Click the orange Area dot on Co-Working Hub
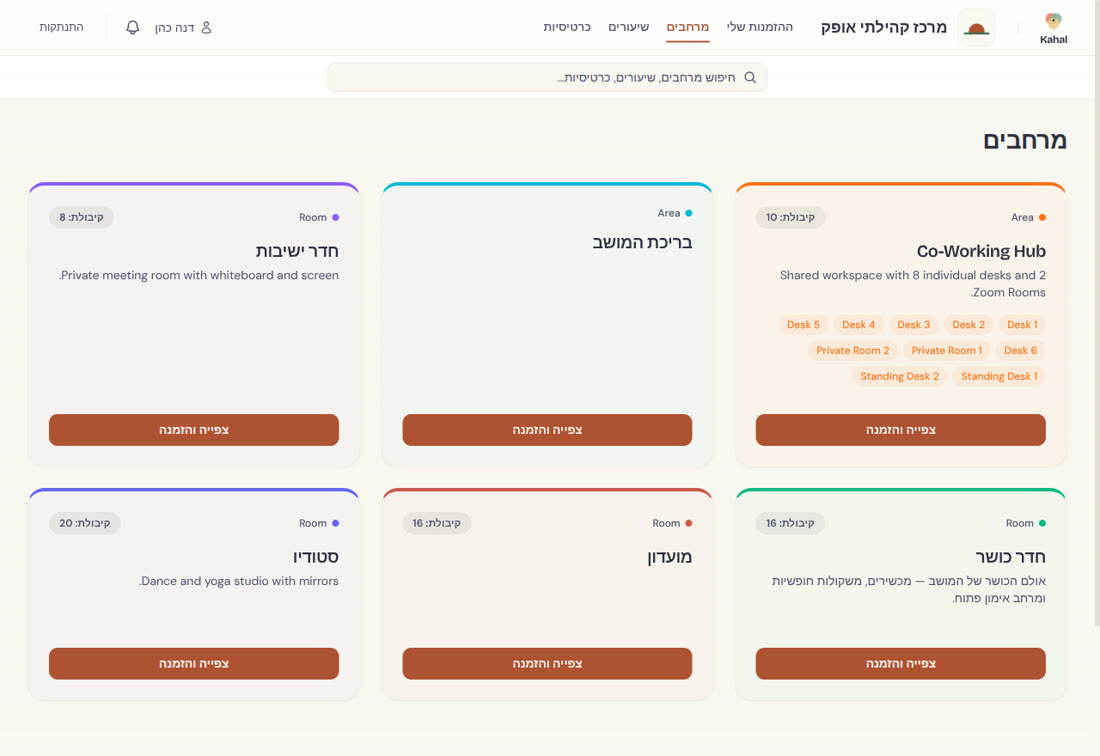This screenshot has height=756, width=1100. pos(1042,217)
